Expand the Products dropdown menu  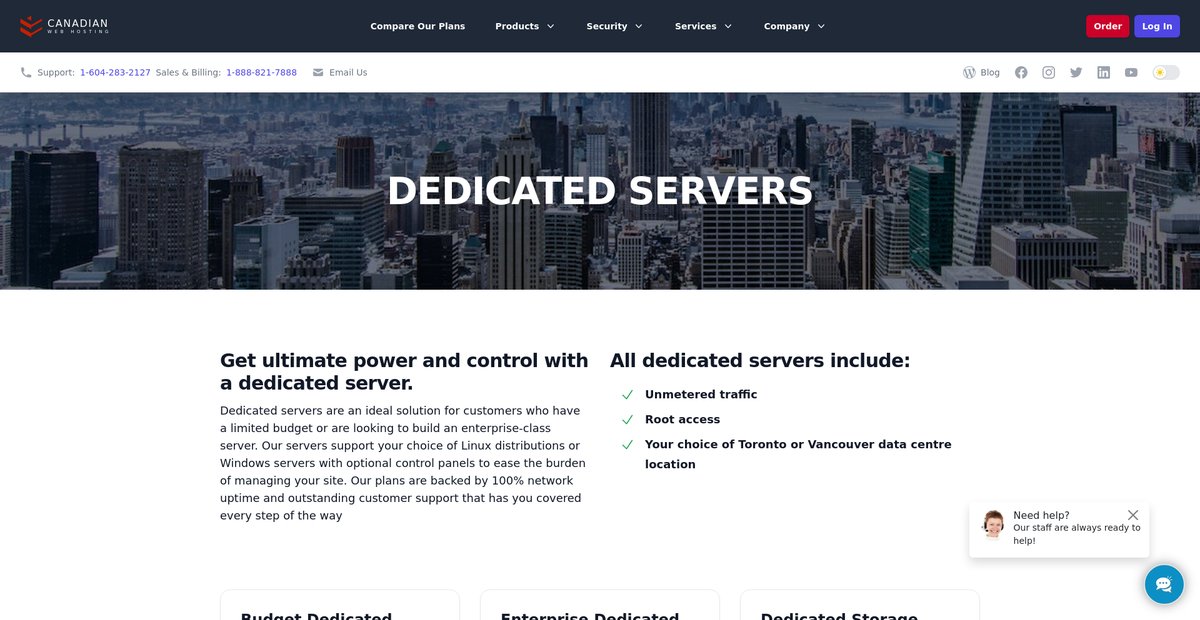[525, 26]
